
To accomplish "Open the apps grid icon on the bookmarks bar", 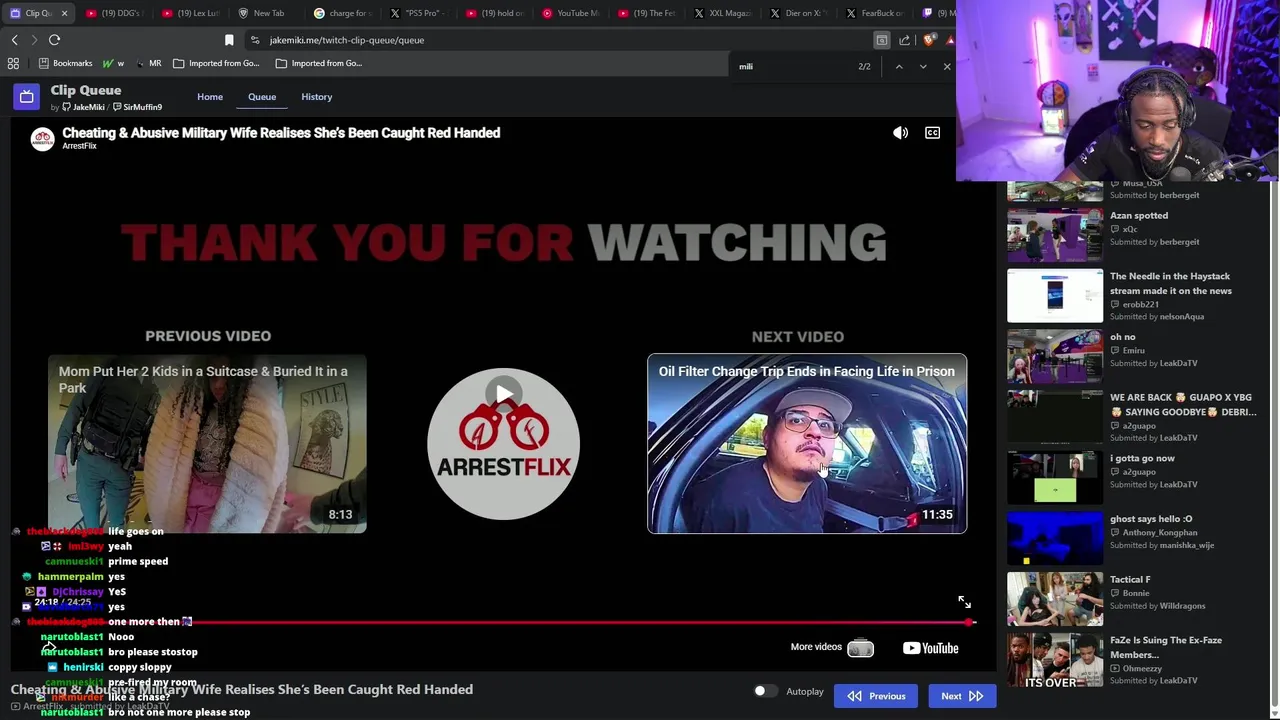I will [x=13, y=63].
